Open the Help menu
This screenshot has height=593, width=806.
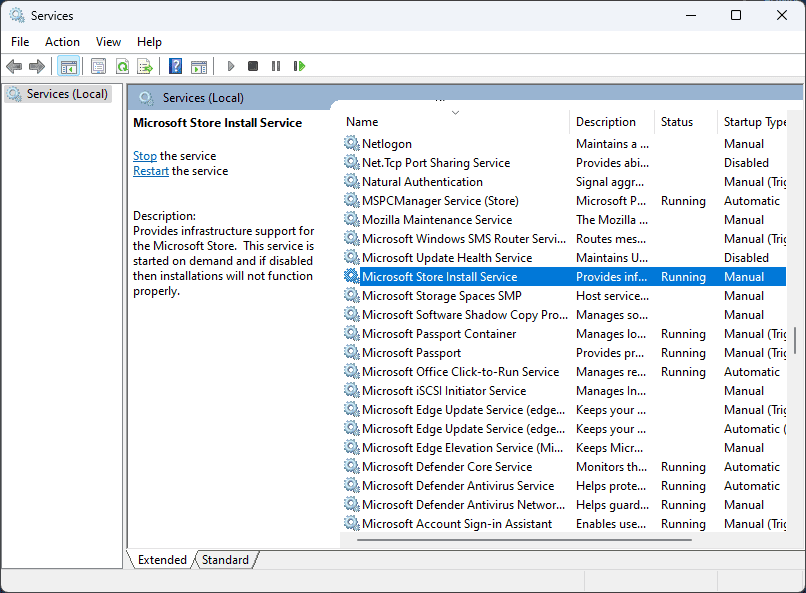149,42
